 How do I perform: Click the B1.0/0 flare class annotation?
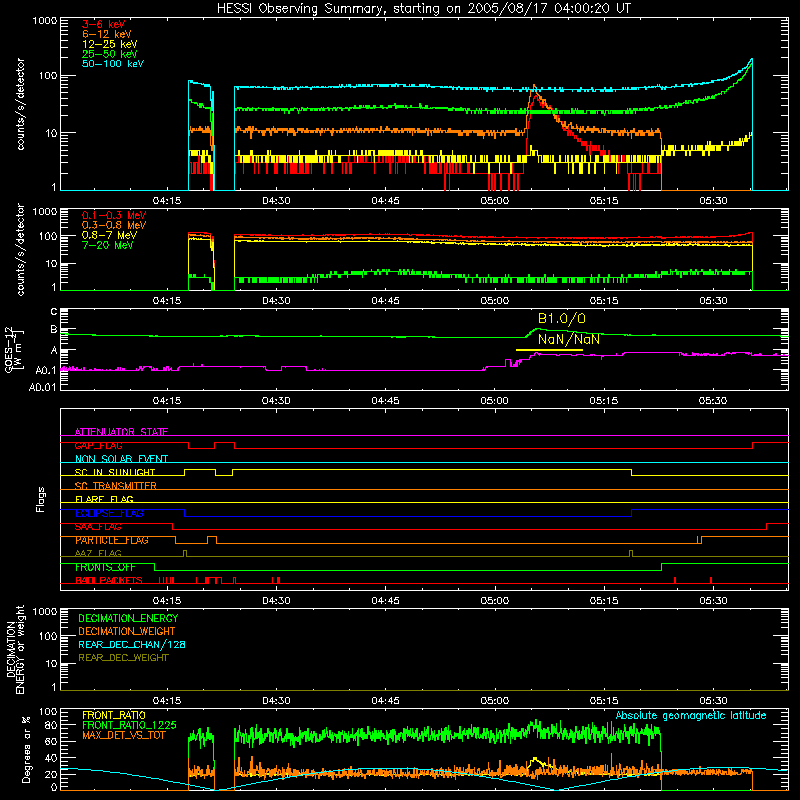562,318
